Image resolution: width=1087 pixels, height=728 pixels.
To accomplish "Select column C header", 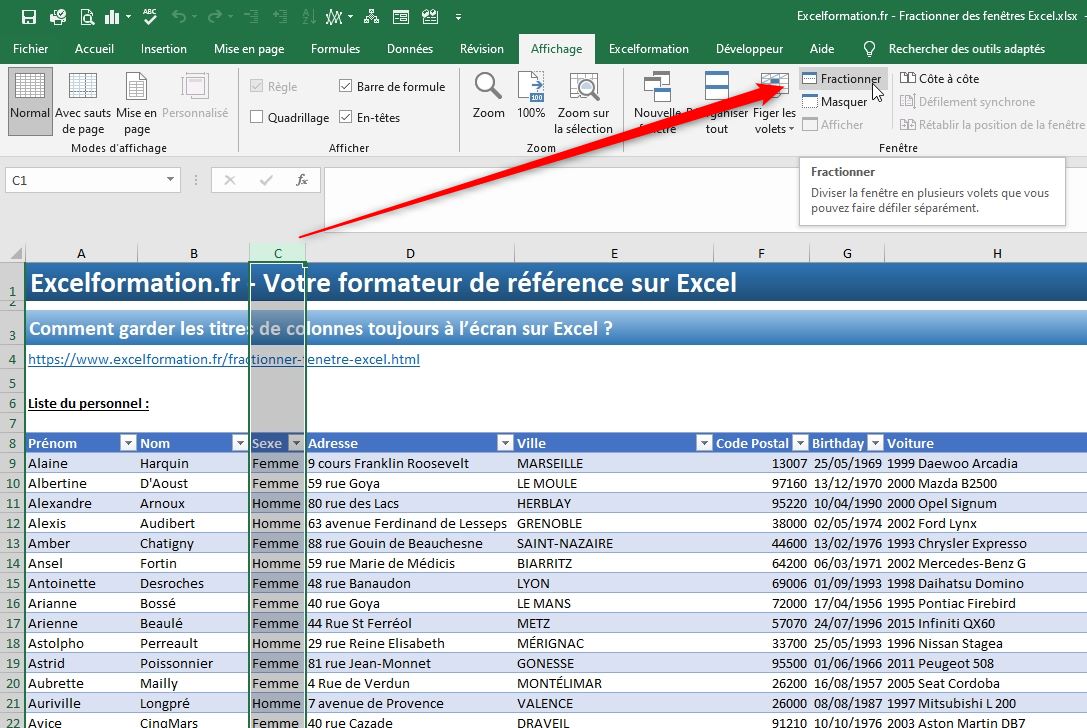I will 277,253.
